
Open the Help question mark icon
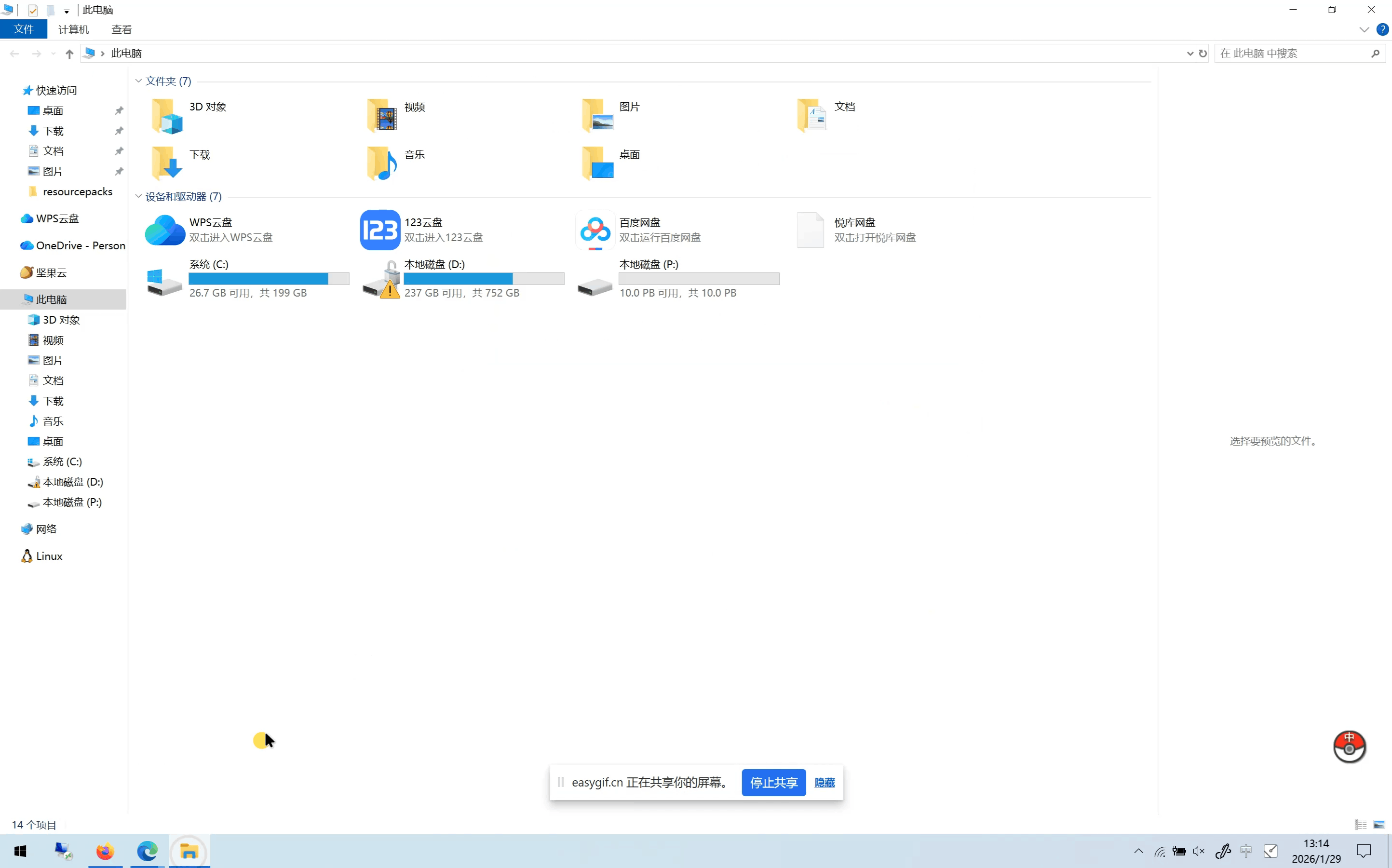(1382, 29)
